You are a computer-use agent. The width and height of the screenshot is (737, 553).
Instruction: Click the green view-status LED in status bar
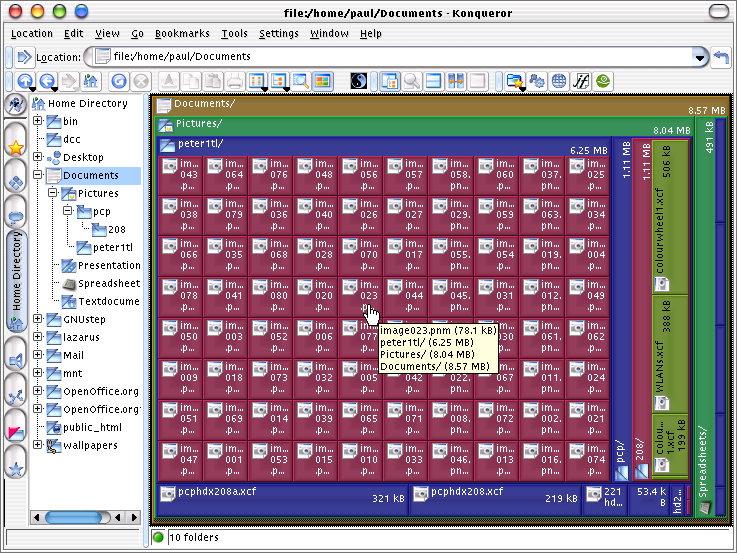pos(158,537)
